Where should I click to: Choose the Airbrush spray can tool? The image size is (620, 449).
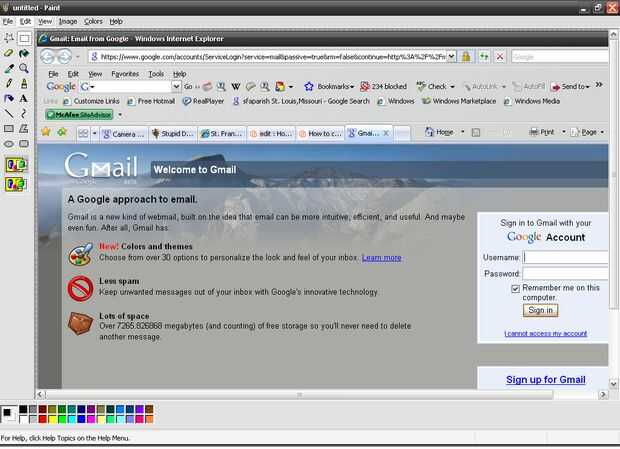[9, 98]
